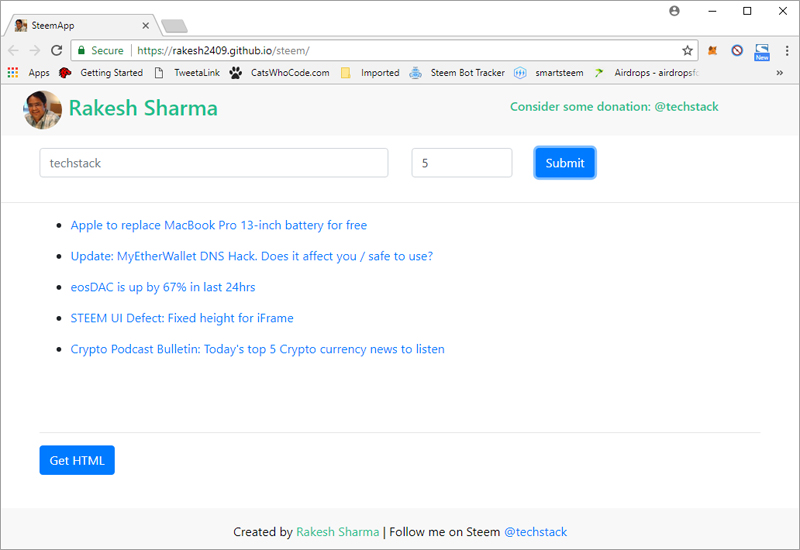Click the Rakesh Sharma profile photo

tap(42, 110)
